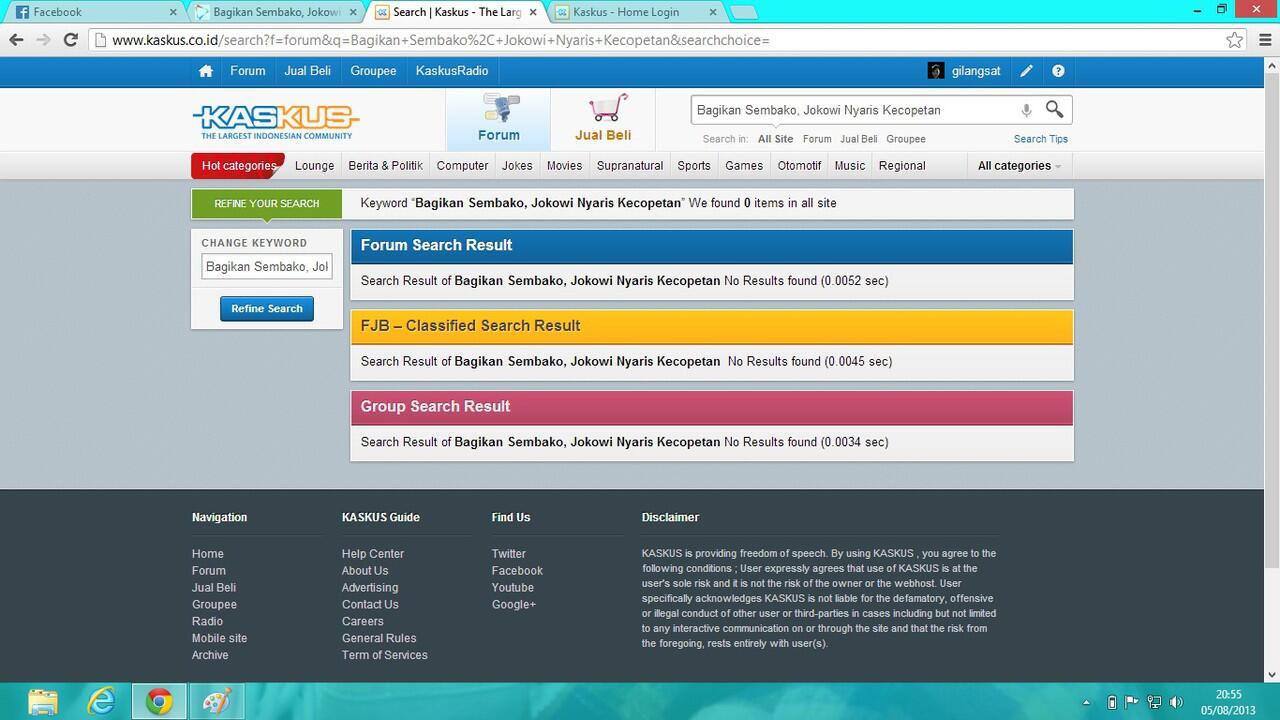Launch Internet Explorer from the taskbar

click(x=101, y=702)
